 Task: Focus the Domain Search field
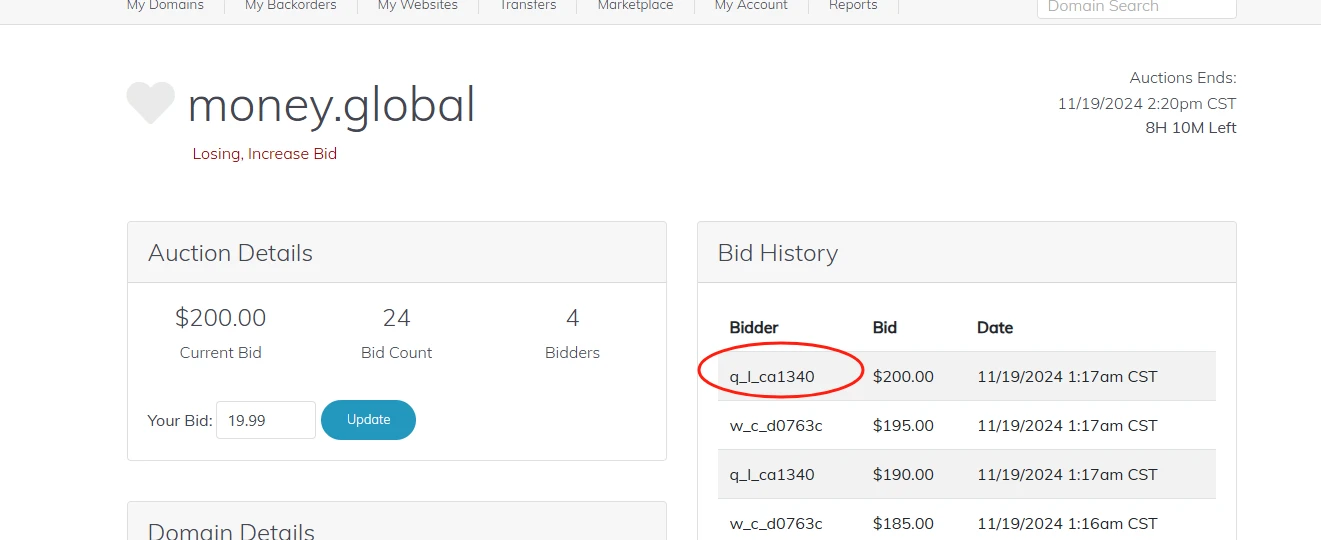tap(1136, 7)
